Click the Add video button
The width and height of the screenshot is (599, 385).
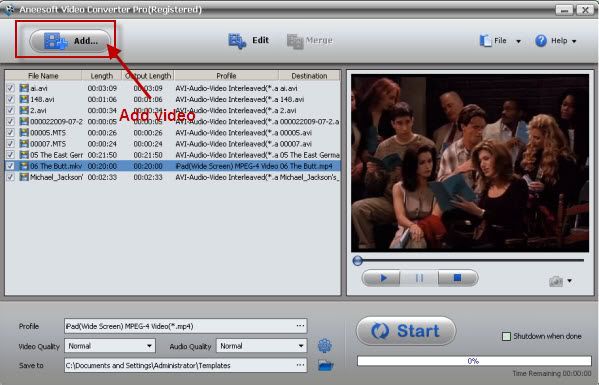tap(70, 40)
